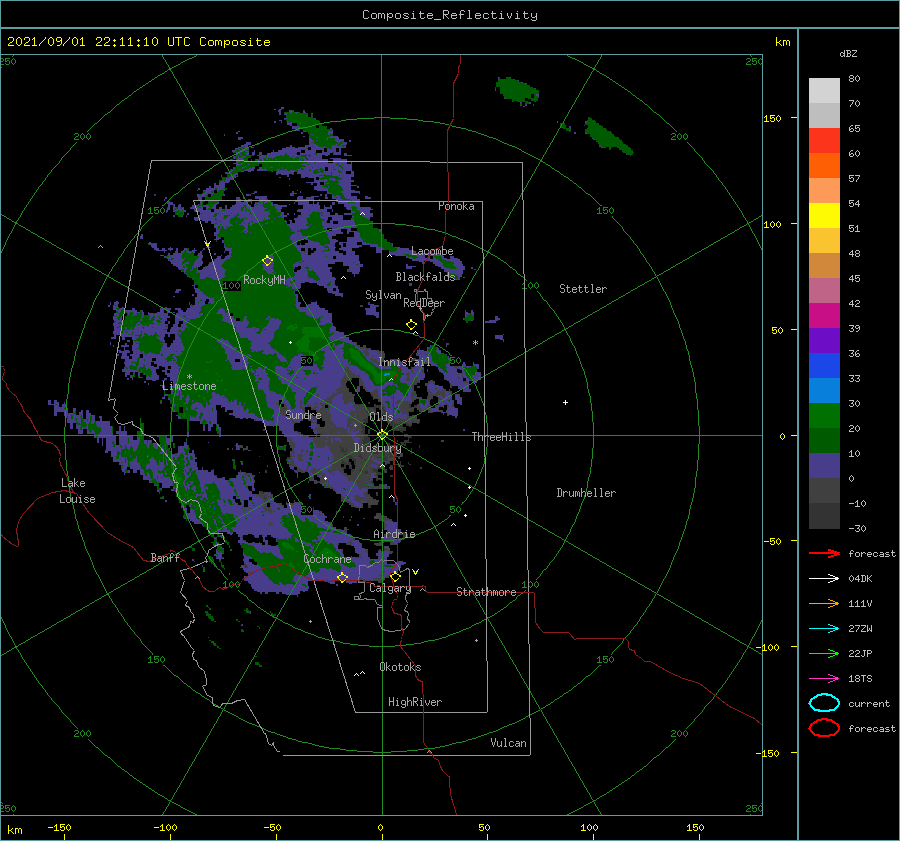Click the yellow diamond marker below Cochrane
The height and width of the screenshot is (841, 900).
[x=342, y=577]
